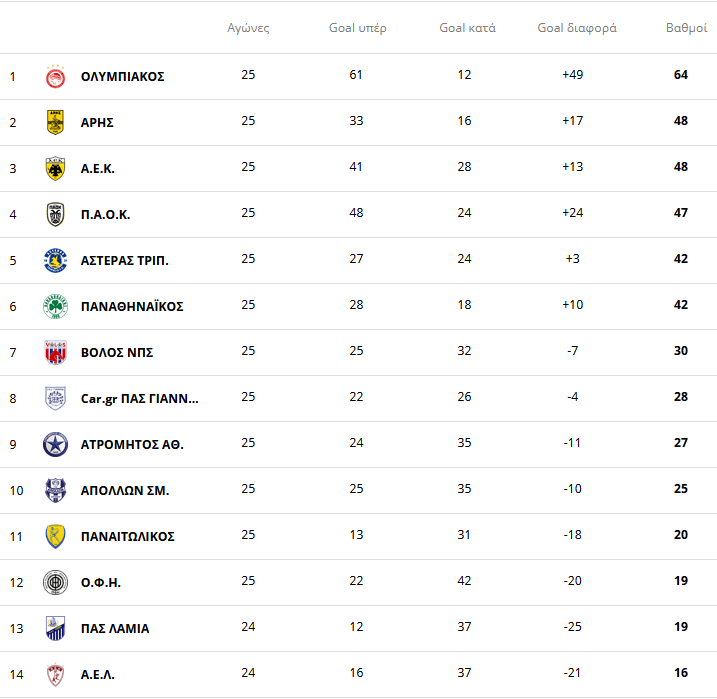Screen dimensions: 717x699
Task: Click the P.A.O.K. club badge
Action: [x=55, y=215]
